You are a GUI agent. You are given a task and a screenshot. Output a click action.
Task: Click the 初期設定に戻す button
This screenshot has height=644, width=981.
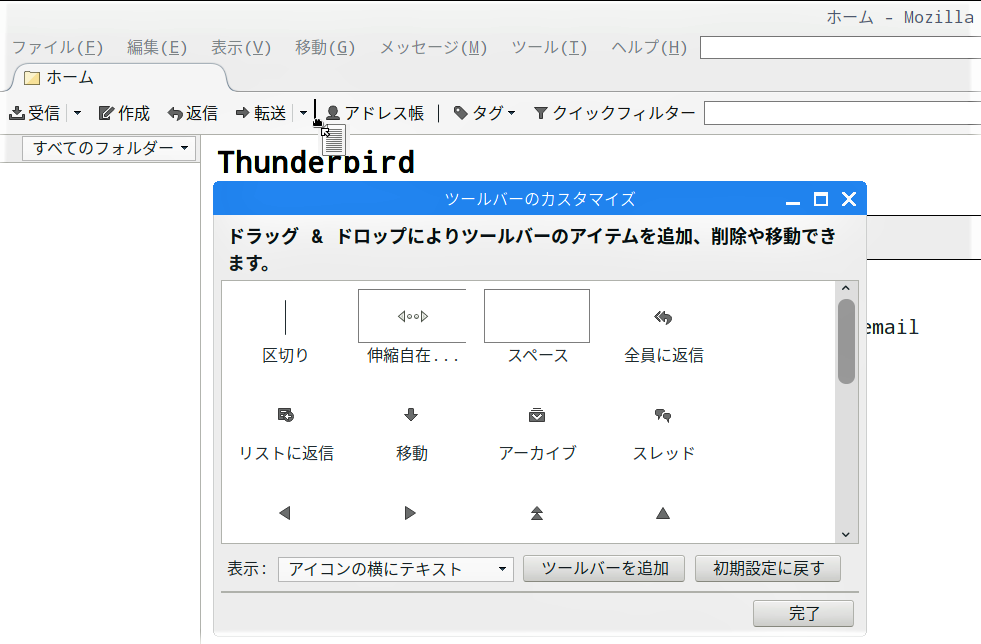(768, 569)
